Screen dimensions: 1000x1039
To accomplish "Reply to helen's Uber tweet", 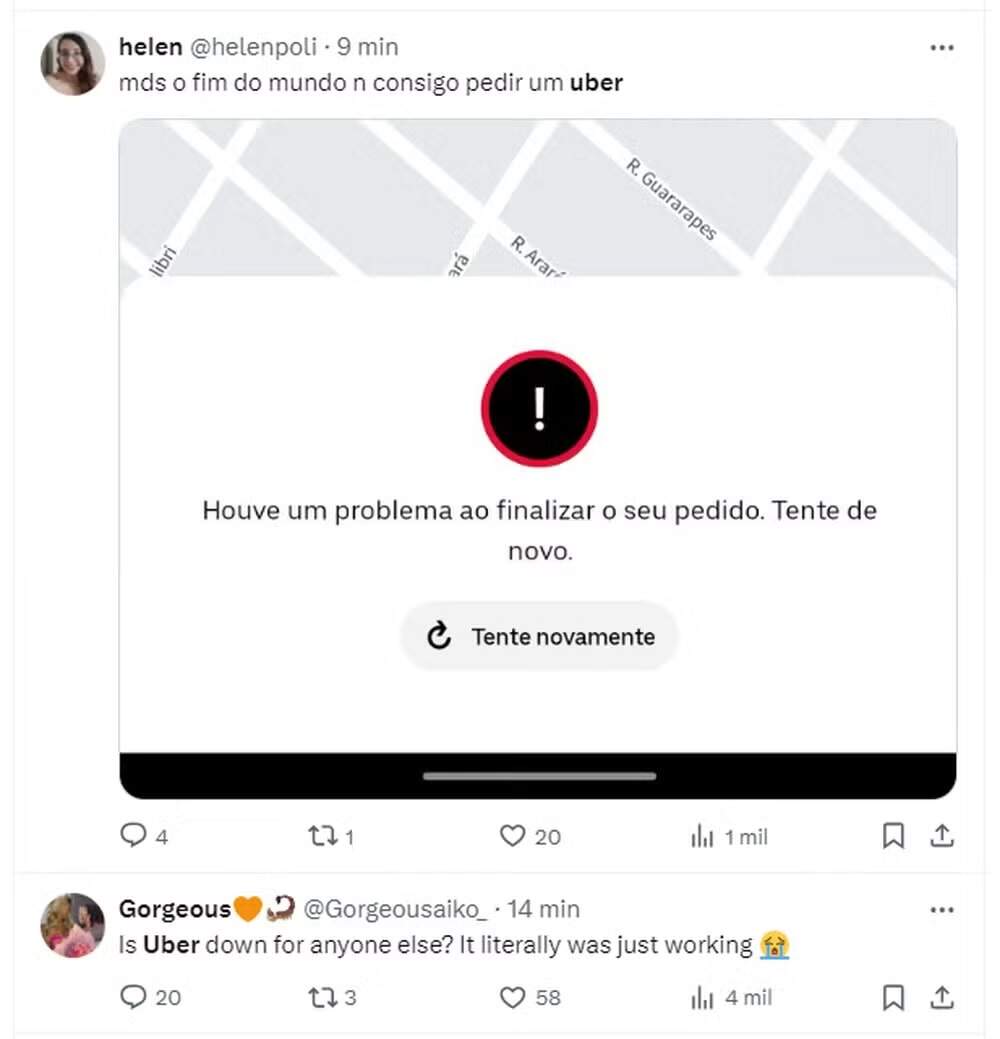I will pos(134,836).
